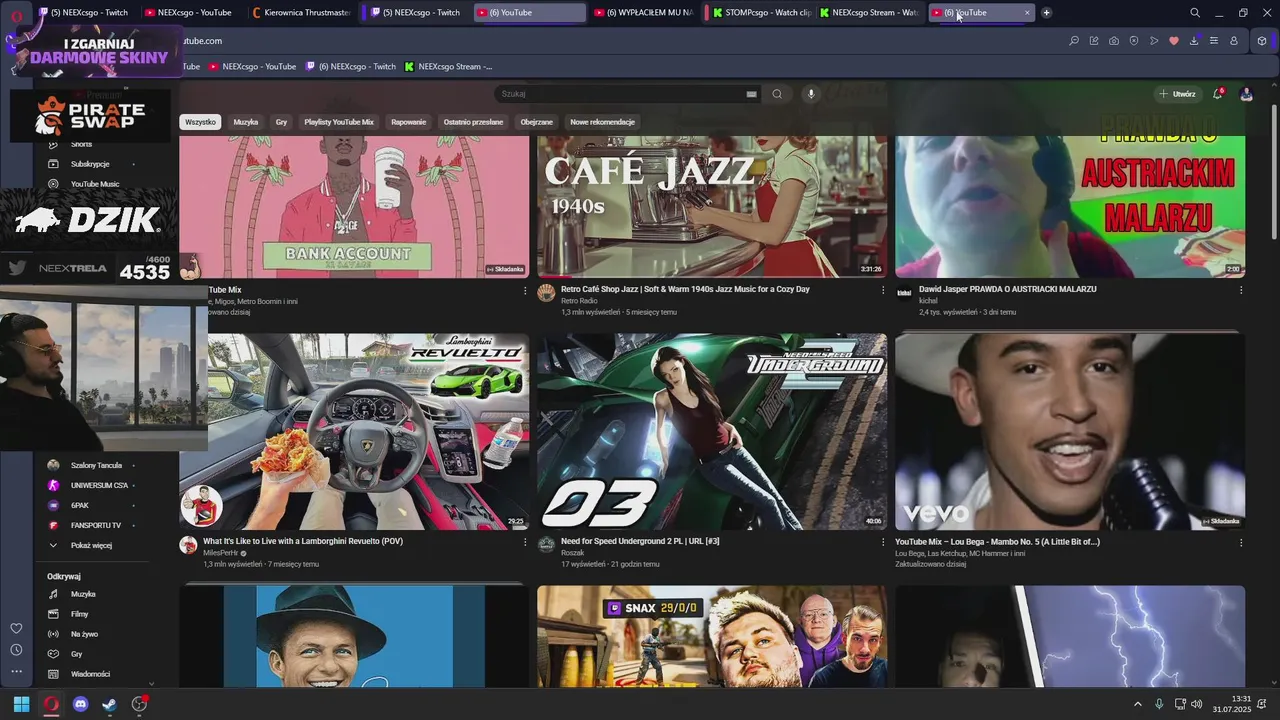Open the Lou Bega Mambo No. 5 thumbnail

(x=1070, y=431)
